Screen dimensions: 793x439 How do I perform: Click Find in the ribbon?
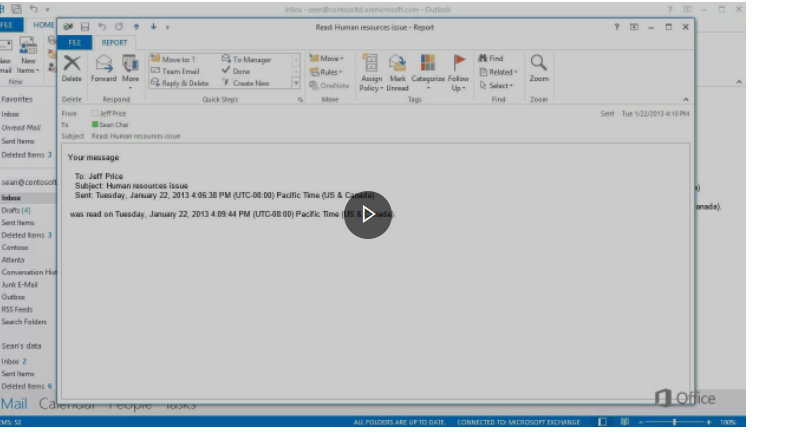coord(491,58)
